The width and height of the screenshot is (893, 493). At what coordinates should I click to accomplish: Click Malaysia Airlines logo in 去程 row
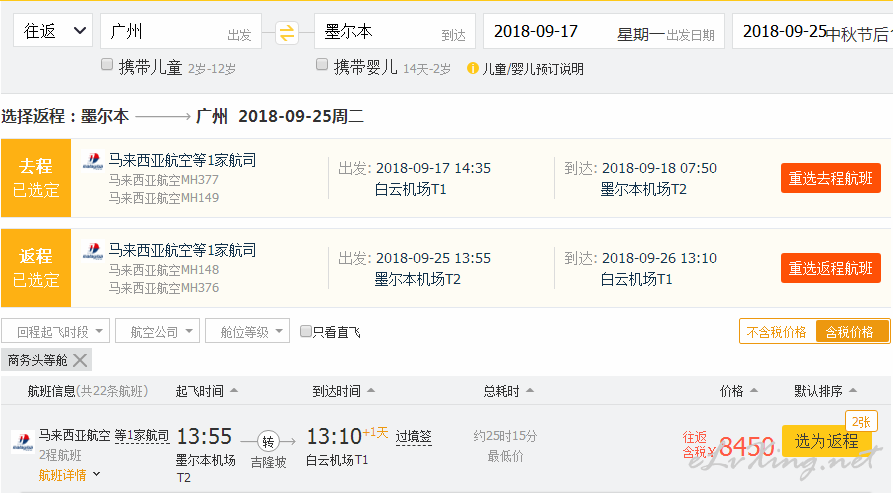pyautogui.click(x=93, y=161)
